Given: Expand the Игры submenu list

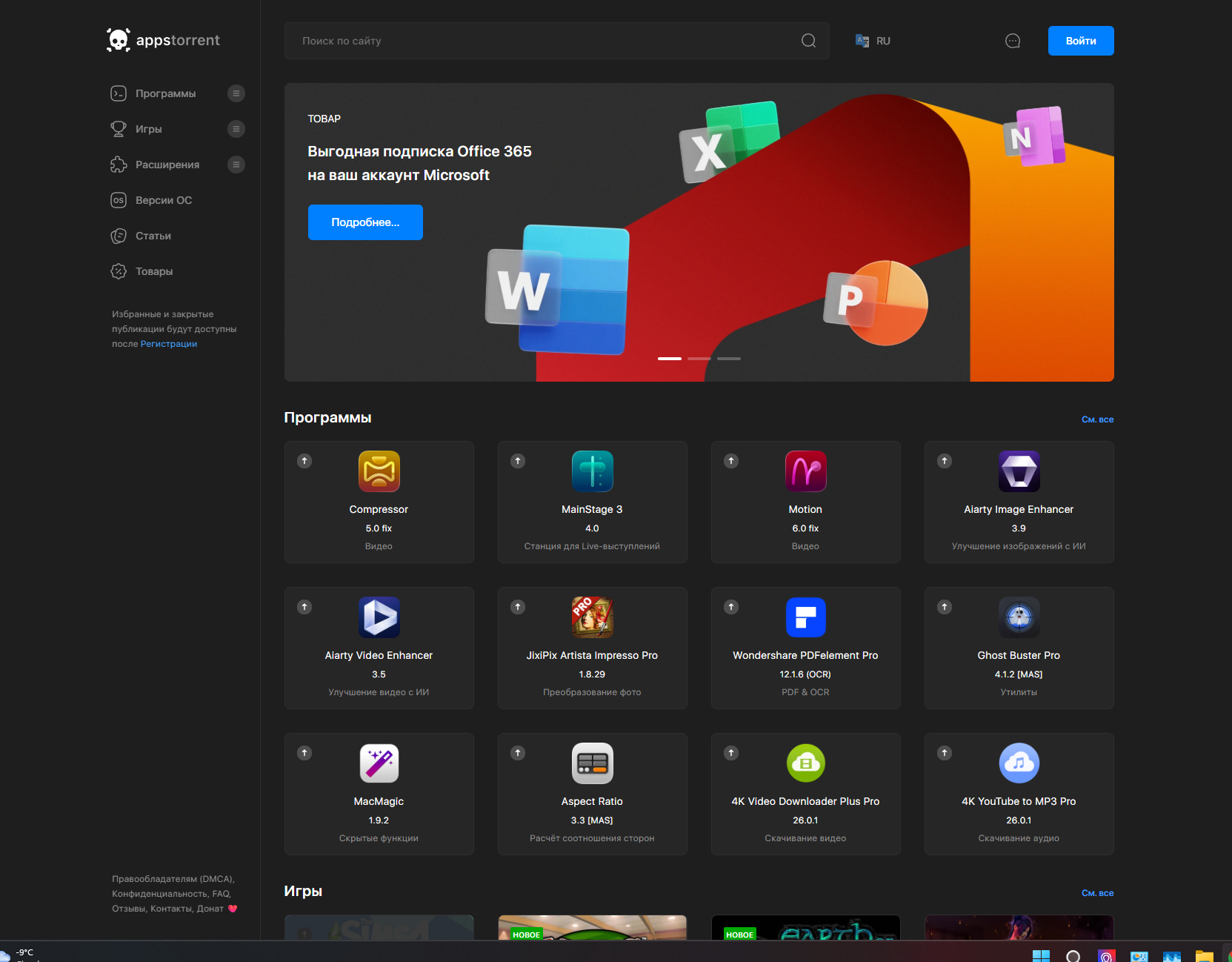Looking at the screenshot, I should [236, 129].
